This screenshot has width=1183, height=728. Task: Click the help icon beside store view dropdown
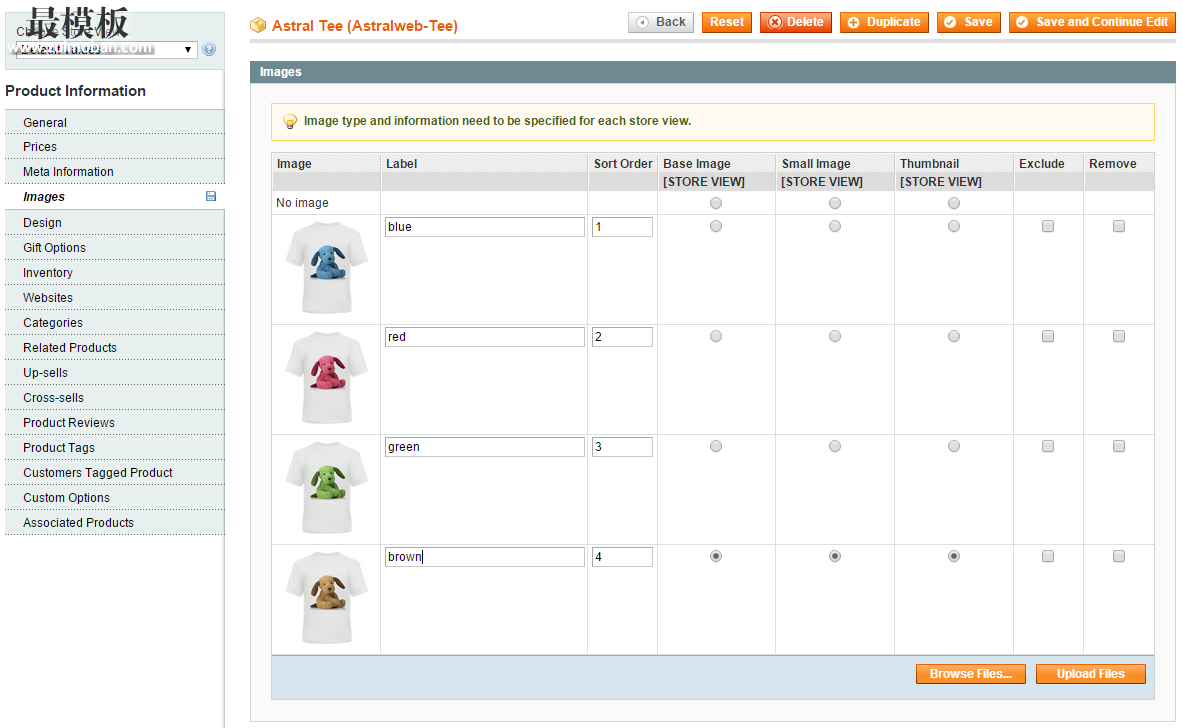tap(208, 49)
